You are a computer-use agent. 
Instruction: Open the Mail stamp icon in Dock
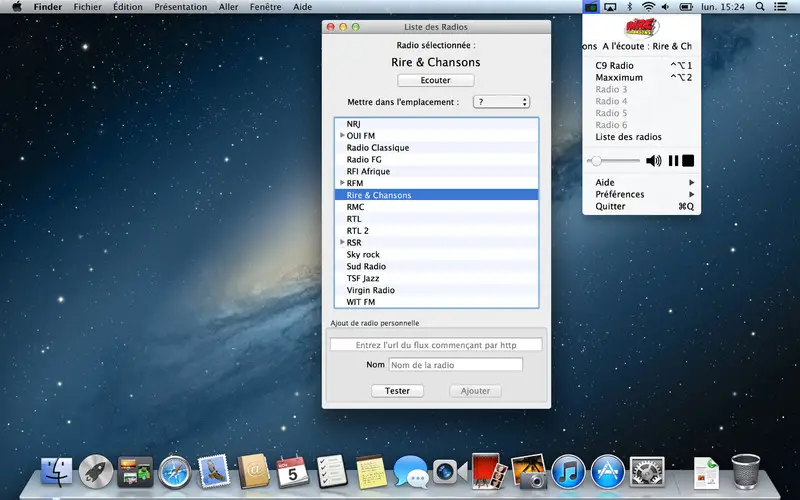click(214, 471)
